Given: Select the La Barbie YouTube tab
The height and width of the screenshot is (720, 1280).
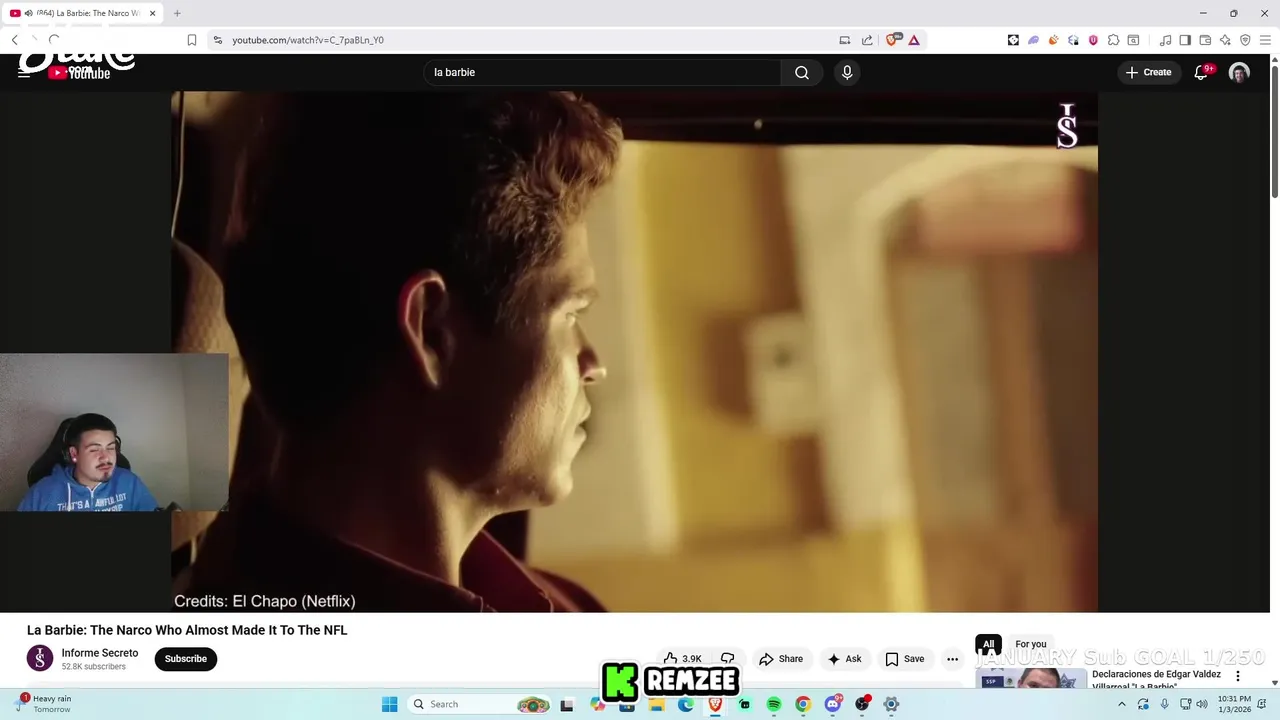Looking at the screenshot, I should tap(82, 13).
